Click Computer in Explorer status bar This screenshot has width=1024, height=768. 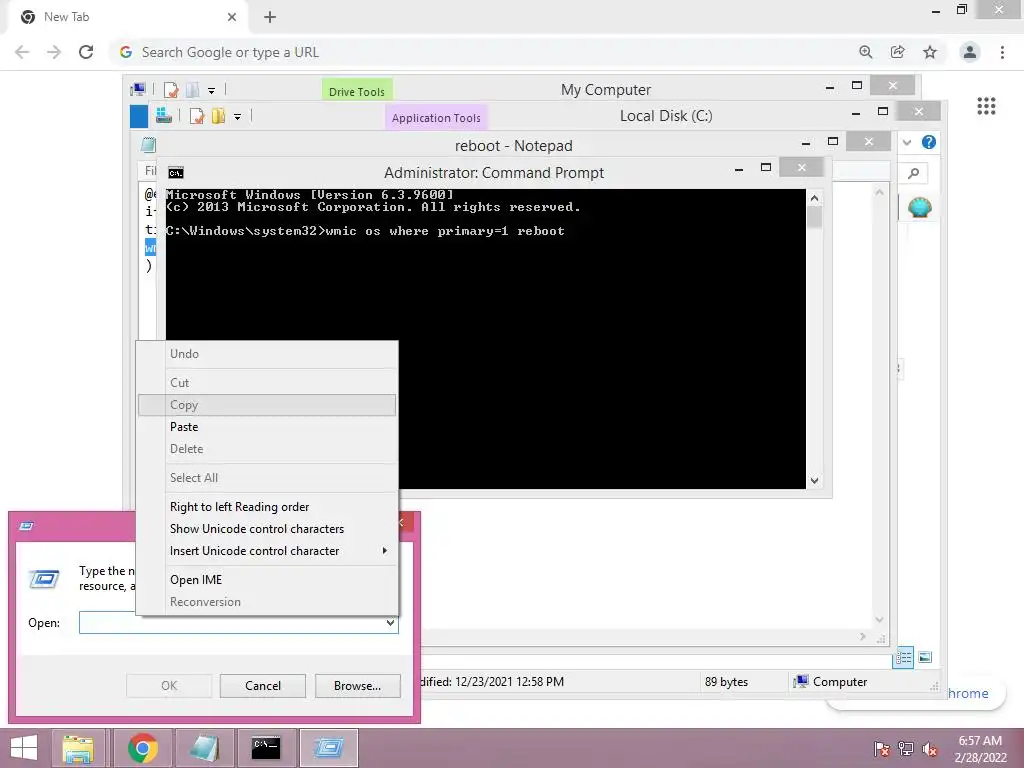pos(830,682)
